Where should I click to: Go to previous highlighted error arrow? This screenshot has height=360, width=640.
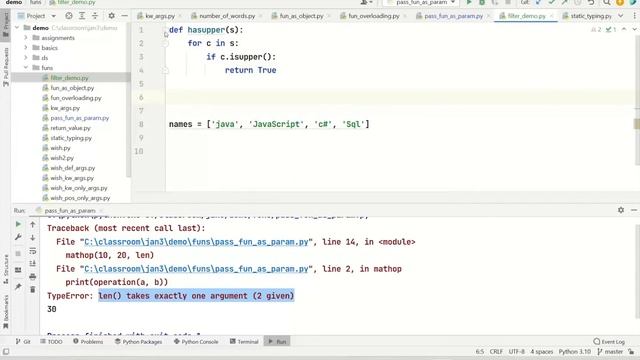click(624, 29)
